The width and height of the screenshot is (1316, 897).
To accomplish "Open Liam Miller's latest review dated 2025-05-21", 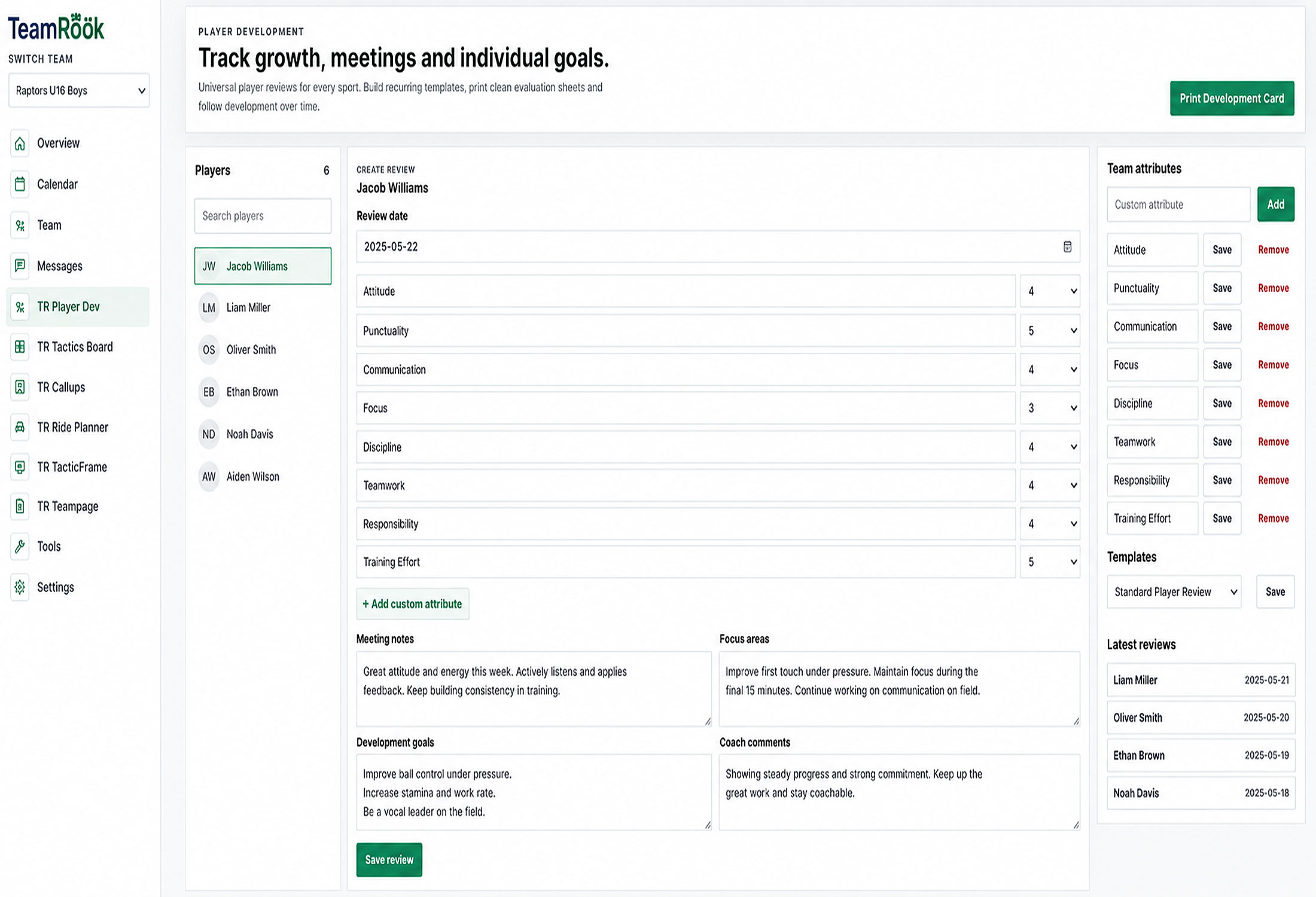I will coord(1201,680).
